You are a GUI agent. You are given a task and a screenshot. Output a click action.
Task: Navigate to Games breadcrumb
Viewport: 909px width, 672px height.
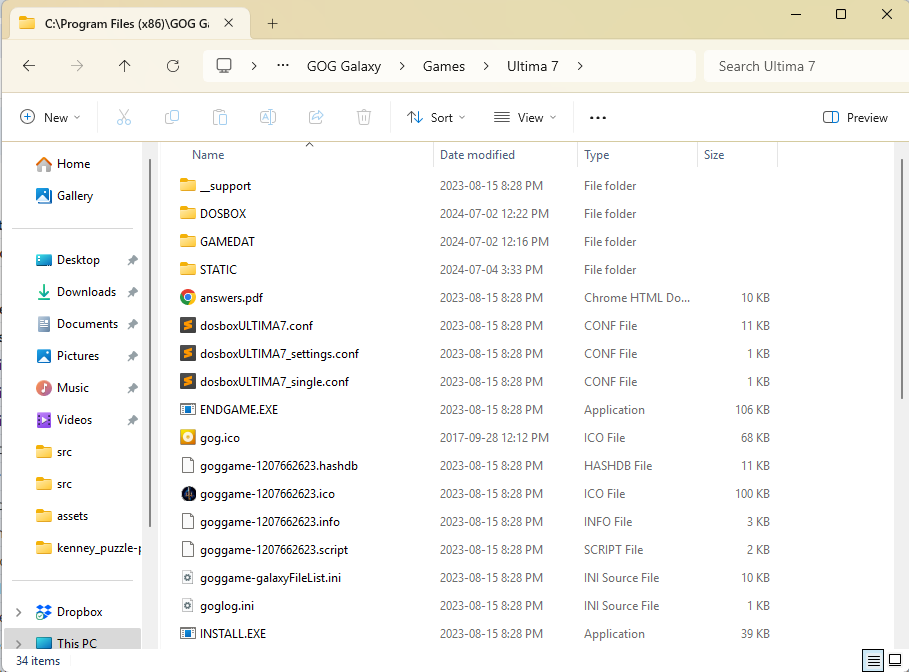(x=443, y=66)
